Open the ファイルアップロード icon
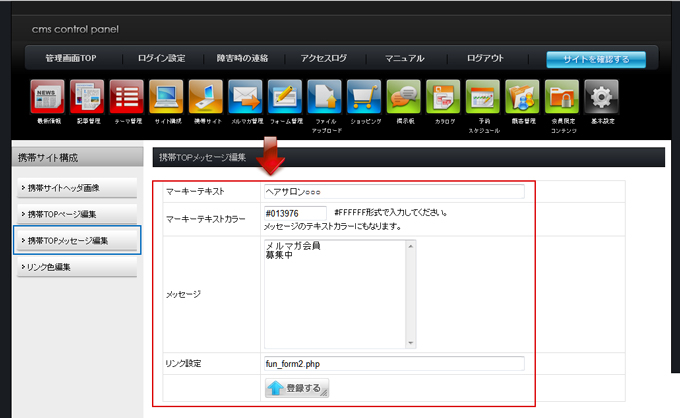Viewport: 680px width, 418px height. (x=325, y=97)
